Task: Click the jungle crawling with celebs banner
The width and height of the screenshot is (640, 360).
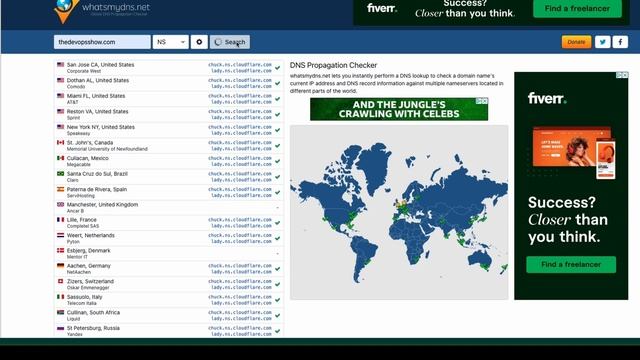Action: [399, 109]
